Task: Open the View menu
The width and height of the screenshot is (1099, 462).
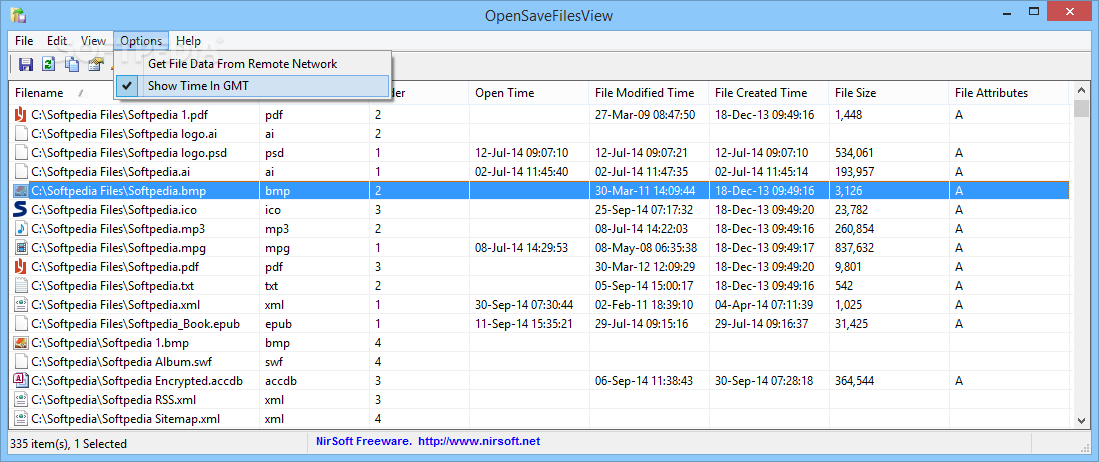Action: 93,41
